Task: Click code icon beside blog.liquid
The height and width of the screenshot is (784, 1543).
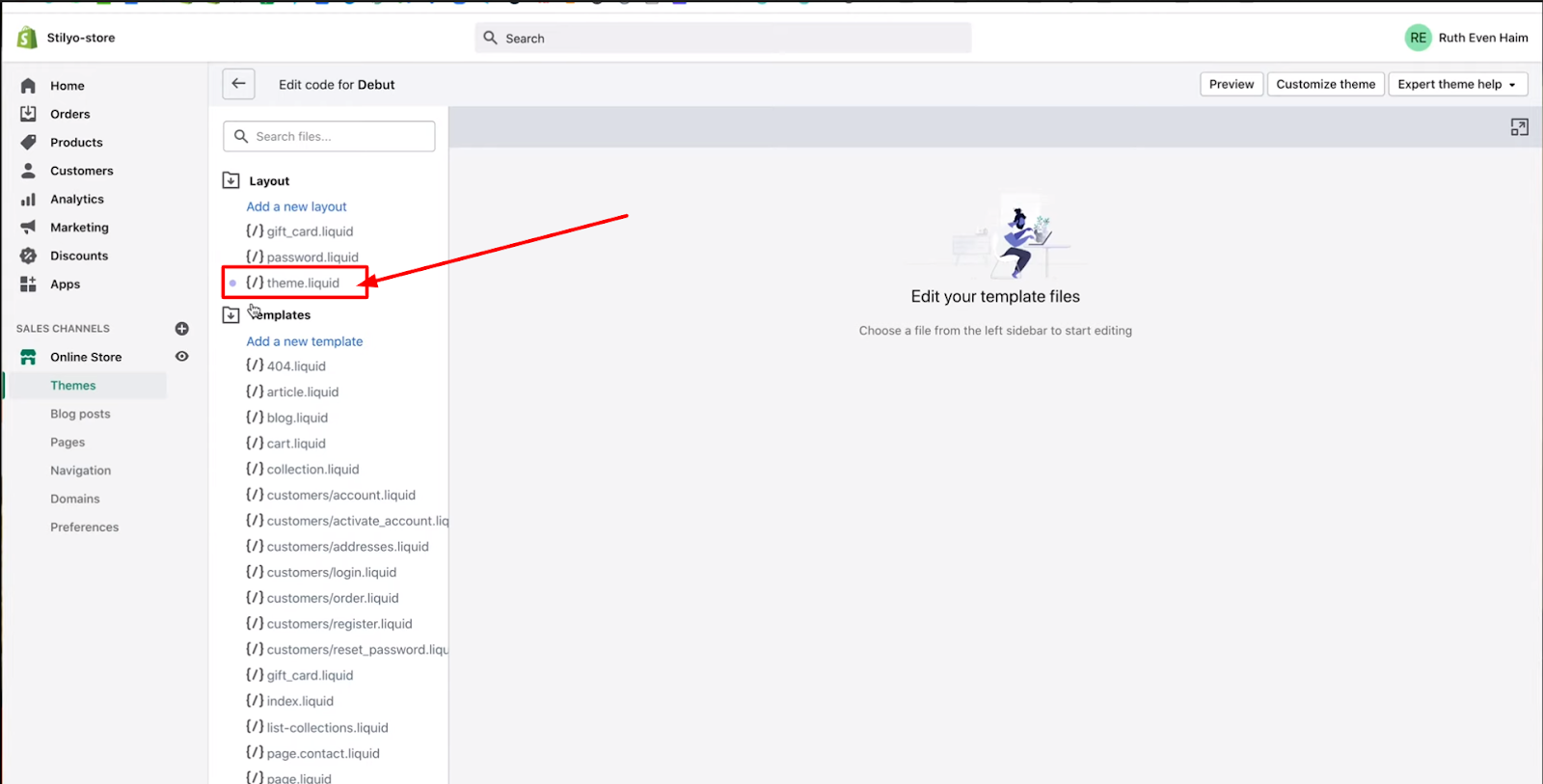Action: click(x=255, y=417)
